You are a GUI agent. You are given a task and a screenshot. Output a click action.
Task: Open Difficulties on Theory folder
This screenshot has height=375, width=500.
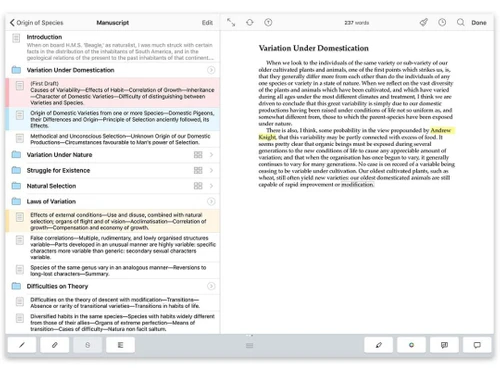[16, 286]
